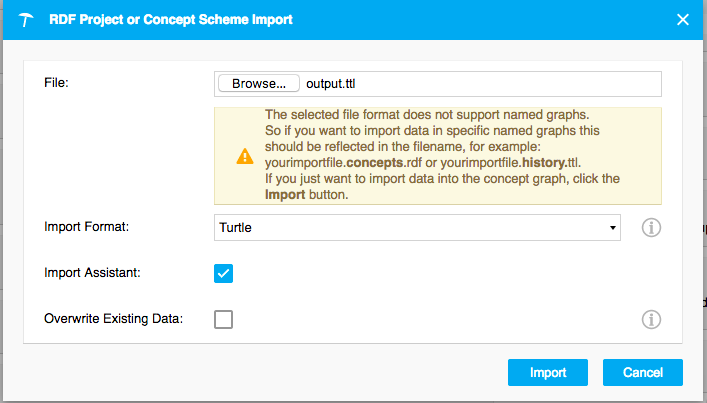Viewport: 707px width, 403px height.
Task: Click the Browse... file button
Action: click(259, 84)
